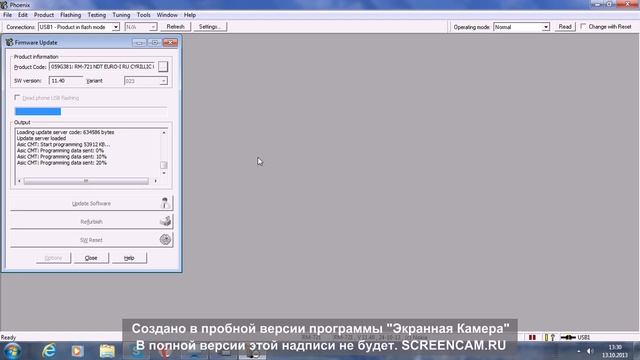This screenshot has height=360, width=640.
Task: Open the Edit menu
Action: (23, 15)
